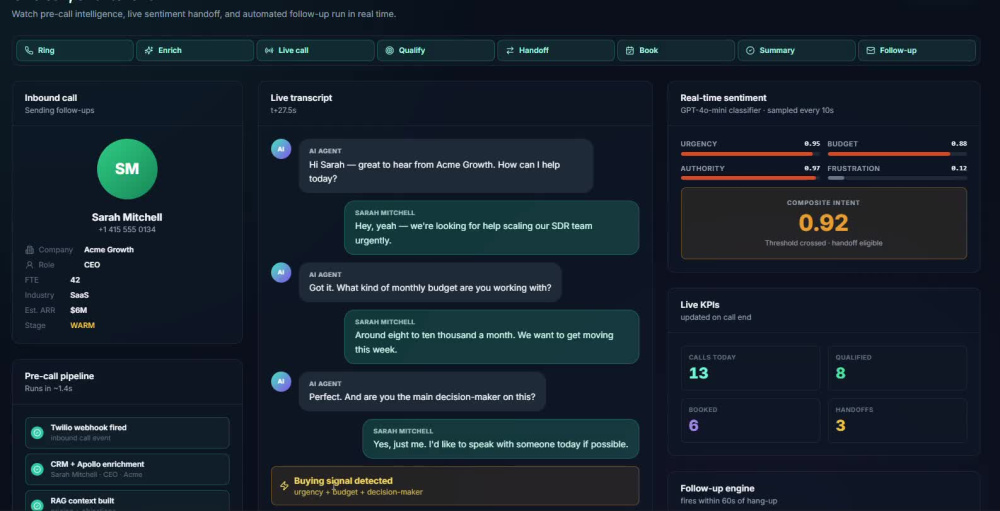Click the Composite Intent 0.92 card

(x=823, y=223)
